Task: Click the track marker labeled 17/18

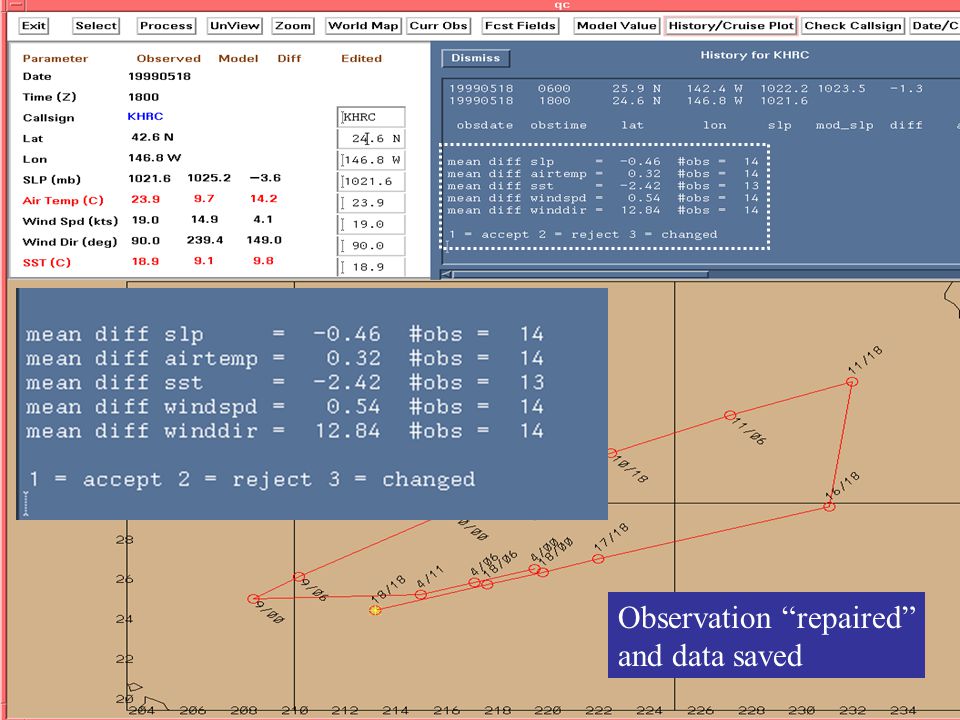Action: 598,558
